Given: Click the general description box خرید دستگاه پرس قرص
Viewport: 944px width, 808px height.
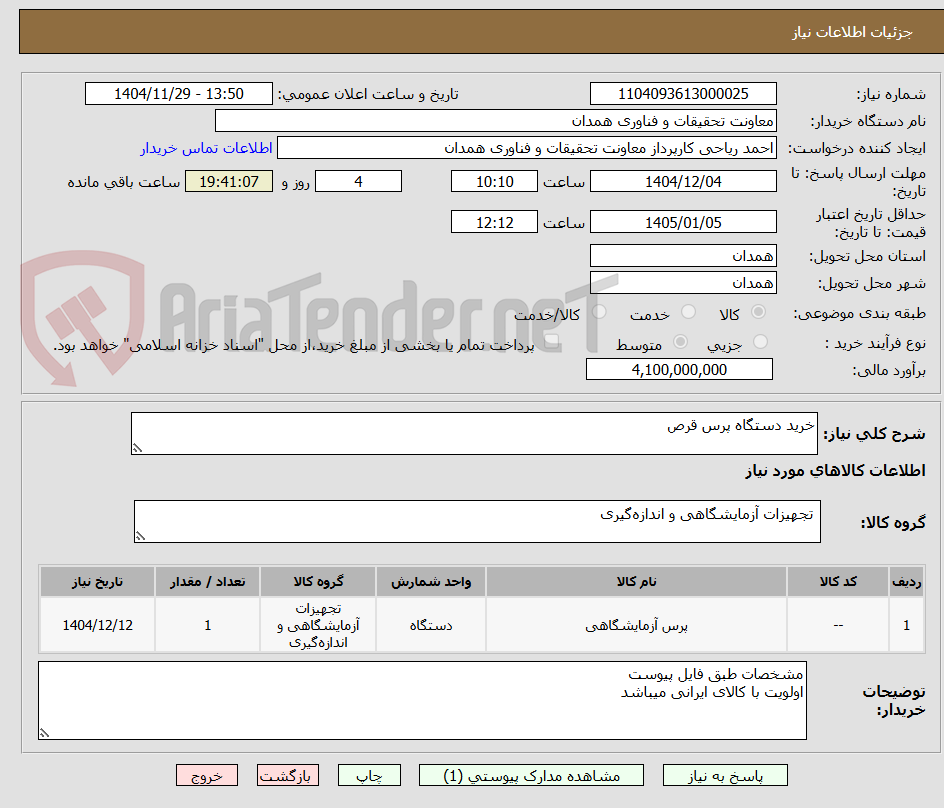Looking at the screenshot, I should pos(474,434).
